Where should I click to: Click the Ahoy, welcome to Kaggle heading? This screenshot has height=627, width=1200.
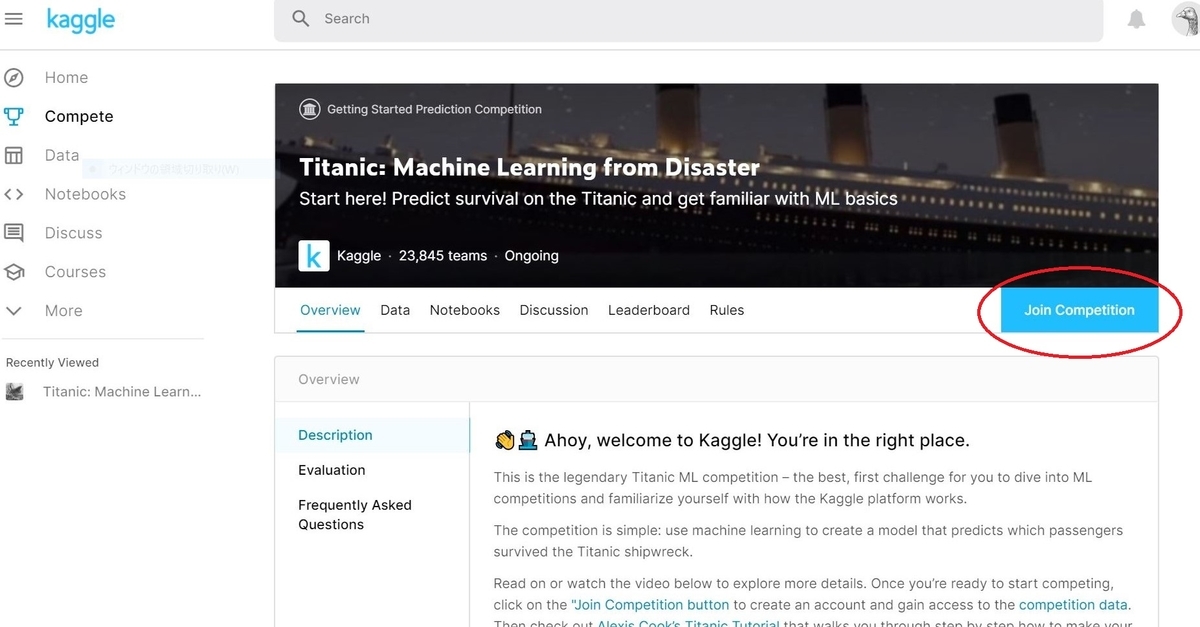pos(757,440)
